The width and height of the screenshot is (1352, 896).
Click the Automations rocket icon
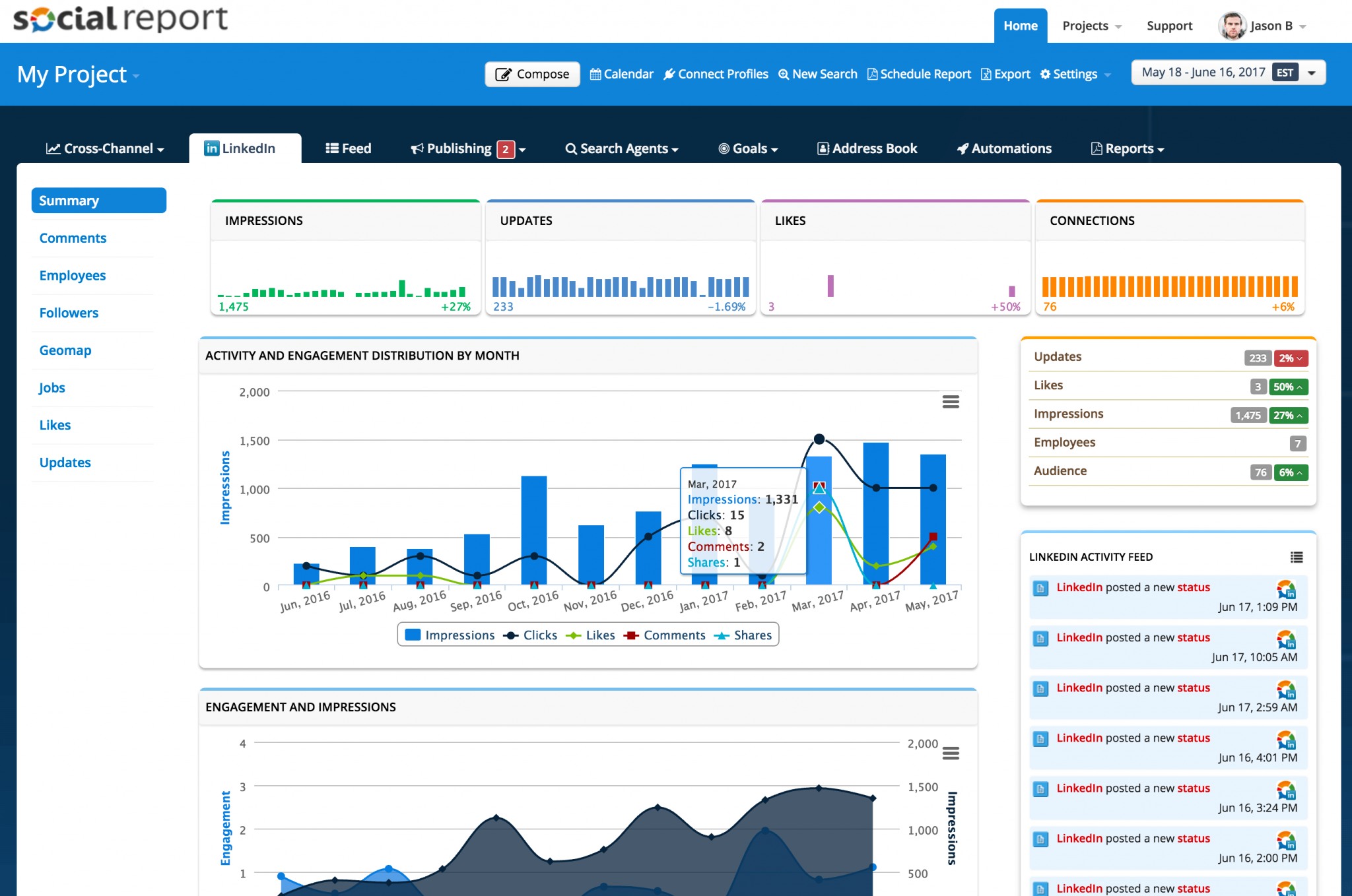(963, 148)
